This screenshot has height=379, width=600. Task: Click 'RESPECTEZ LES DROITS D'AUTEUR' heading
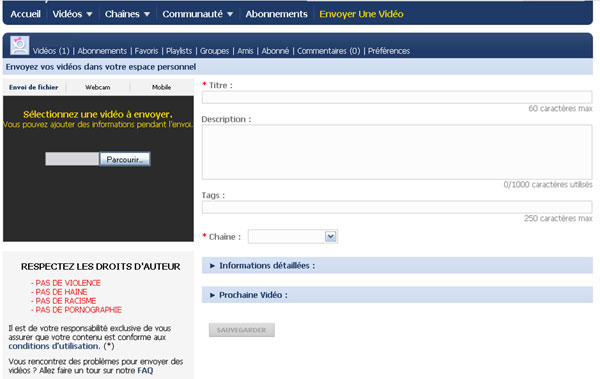click(x=101, y=266)
